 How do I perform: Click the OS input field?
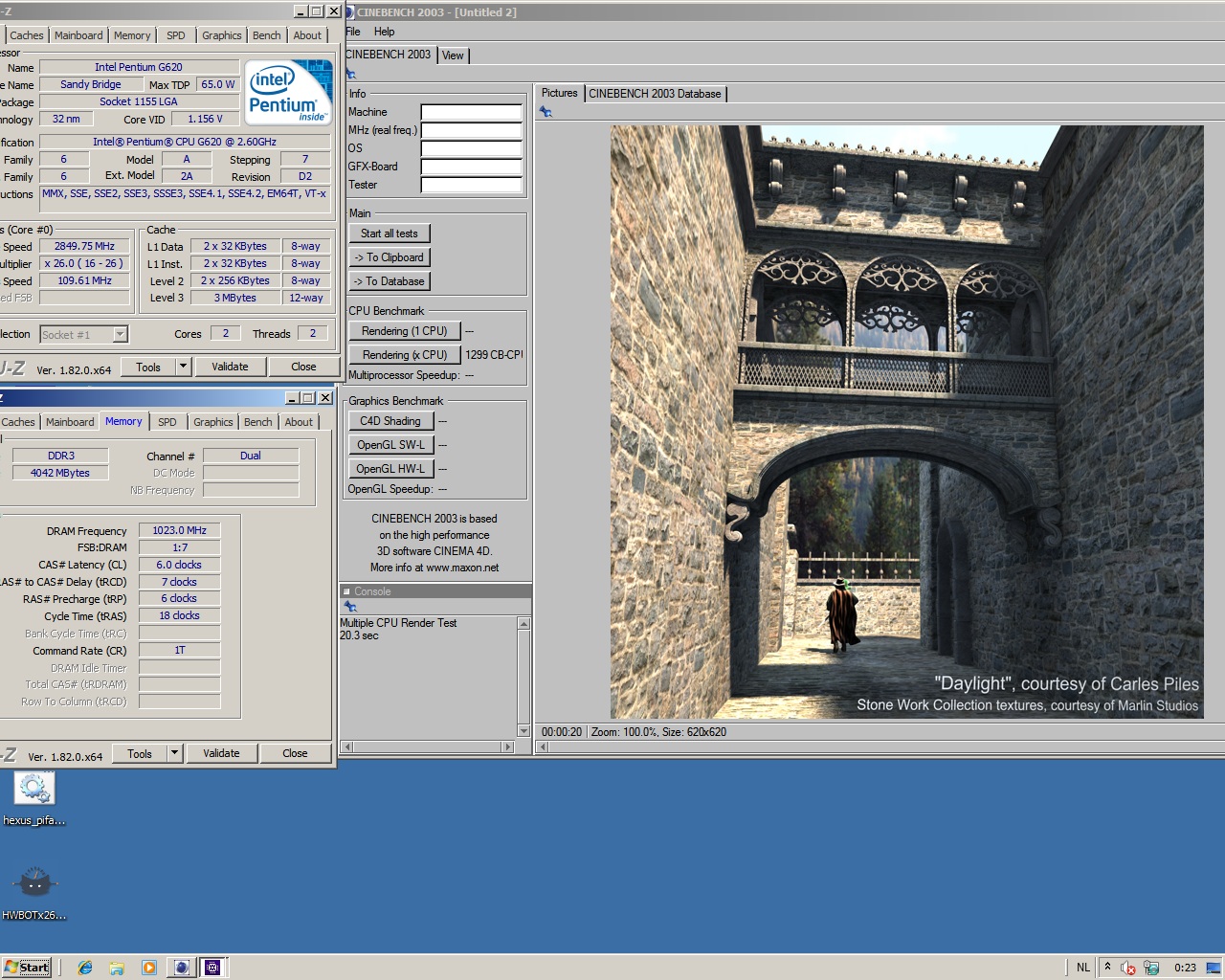click(x=472, y=148)
